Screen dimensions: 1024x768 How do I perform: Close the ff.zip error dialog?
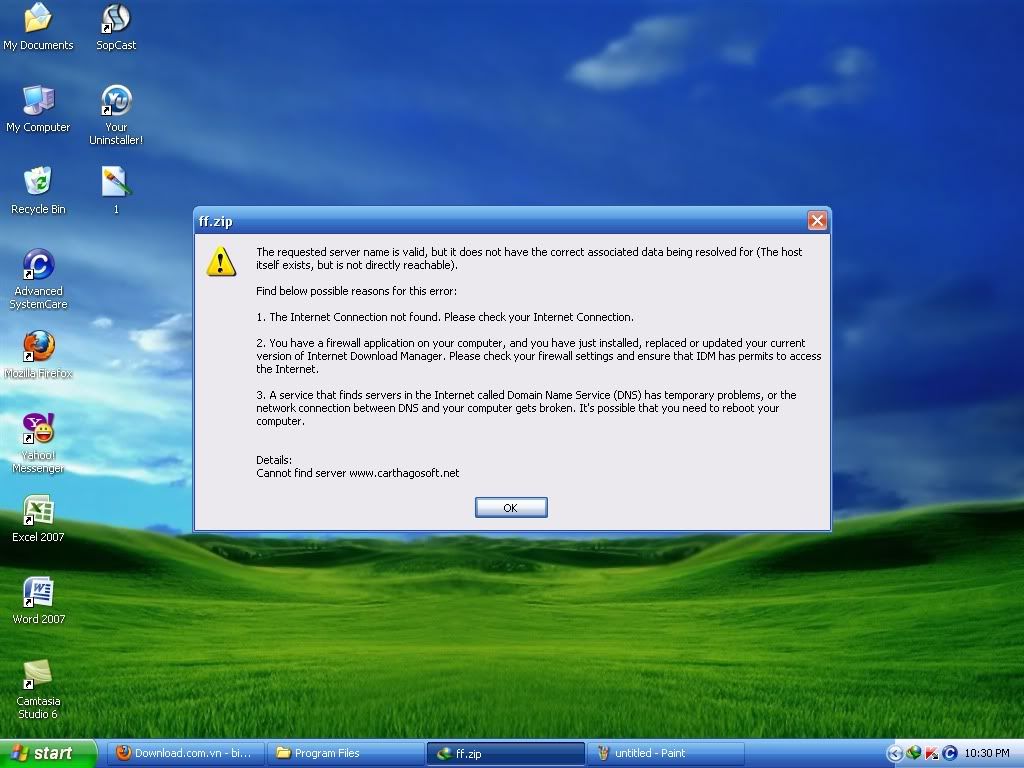pyautogui.click(x=817, y=221)
